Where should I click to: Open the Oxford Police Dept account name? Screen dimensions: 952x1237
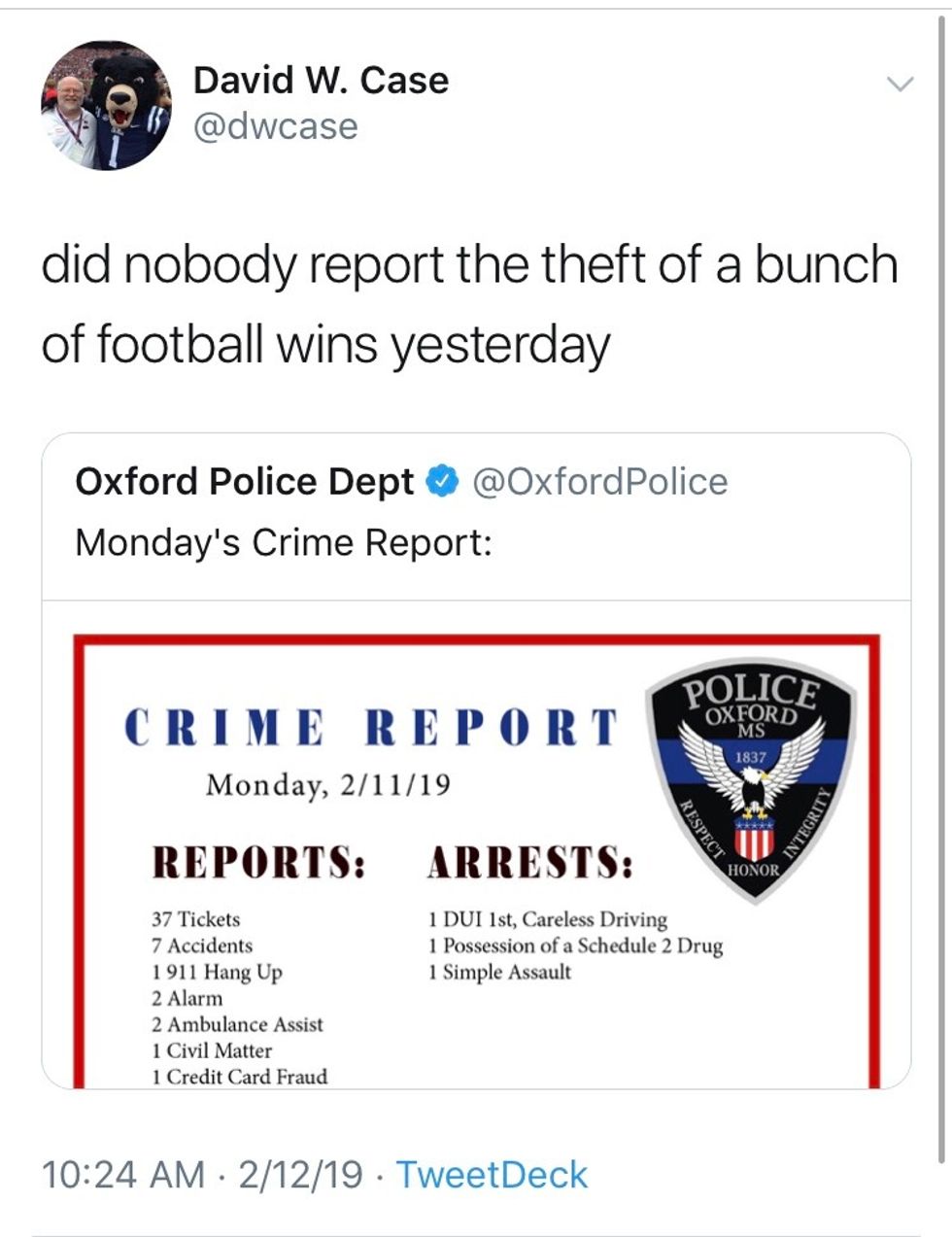click(x=245, y=481)
